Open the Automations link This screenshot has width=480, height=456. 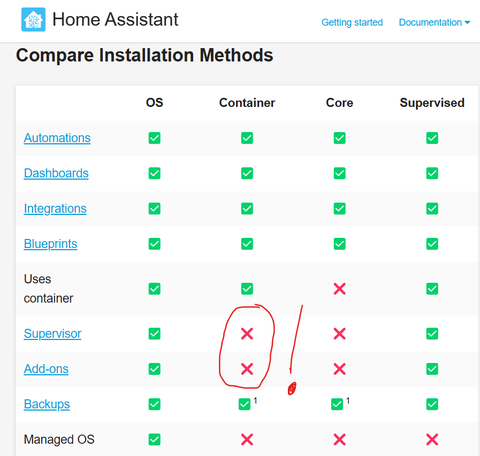click(x=57, y=138)
